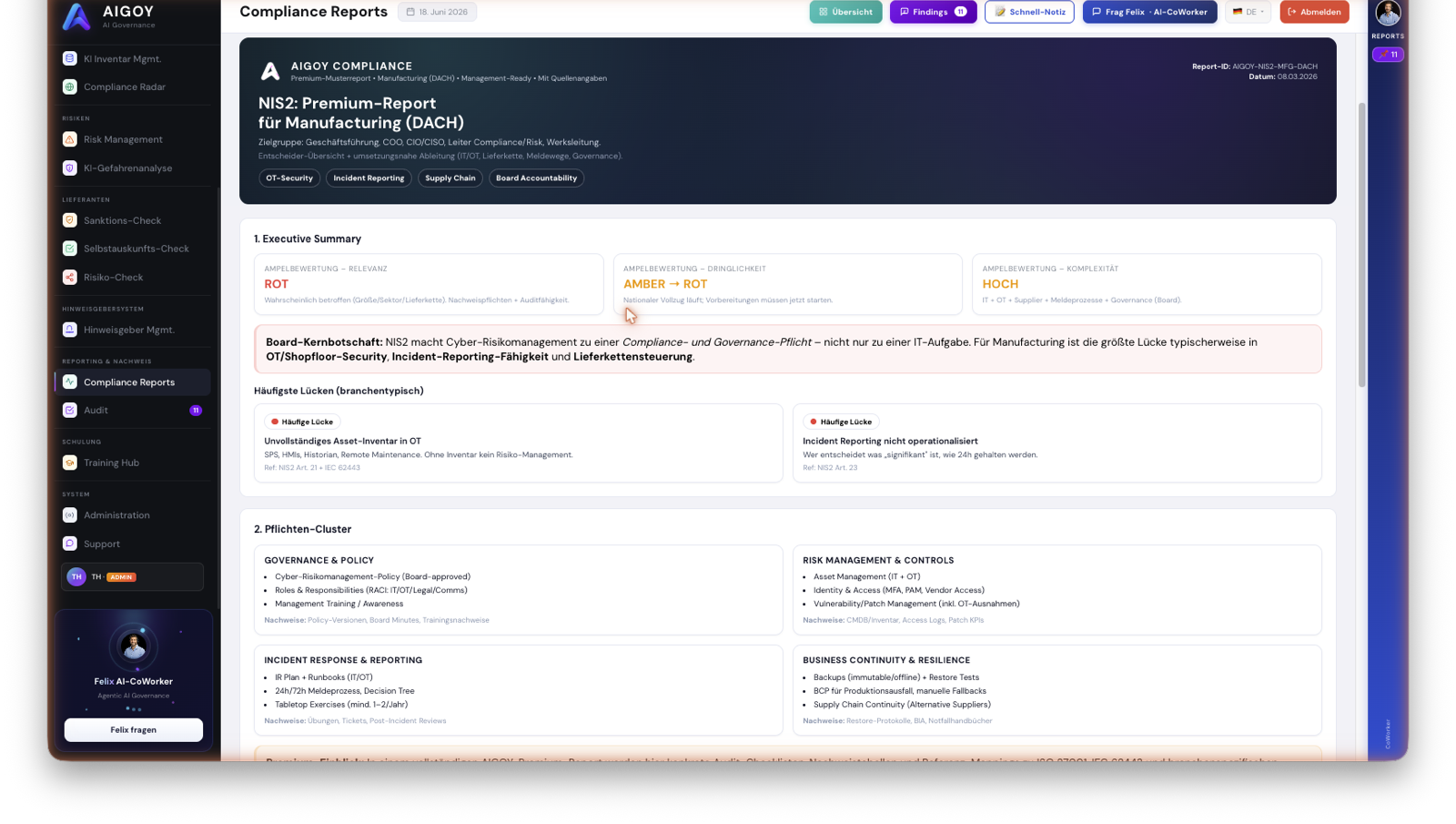
Task: Select KI Inventar Mgmt. menu item
Action: click(133, 58)
